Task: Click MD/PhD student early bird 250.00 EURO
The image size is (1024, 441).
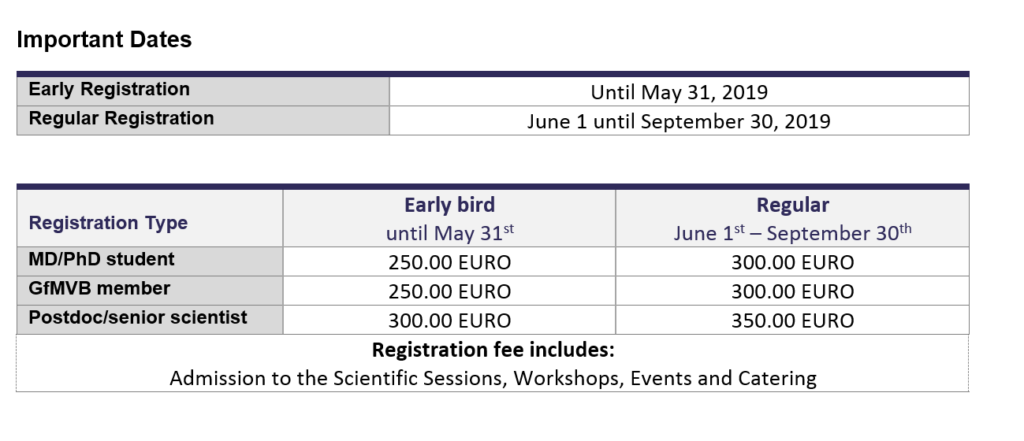Action: (x=449, y=262)
